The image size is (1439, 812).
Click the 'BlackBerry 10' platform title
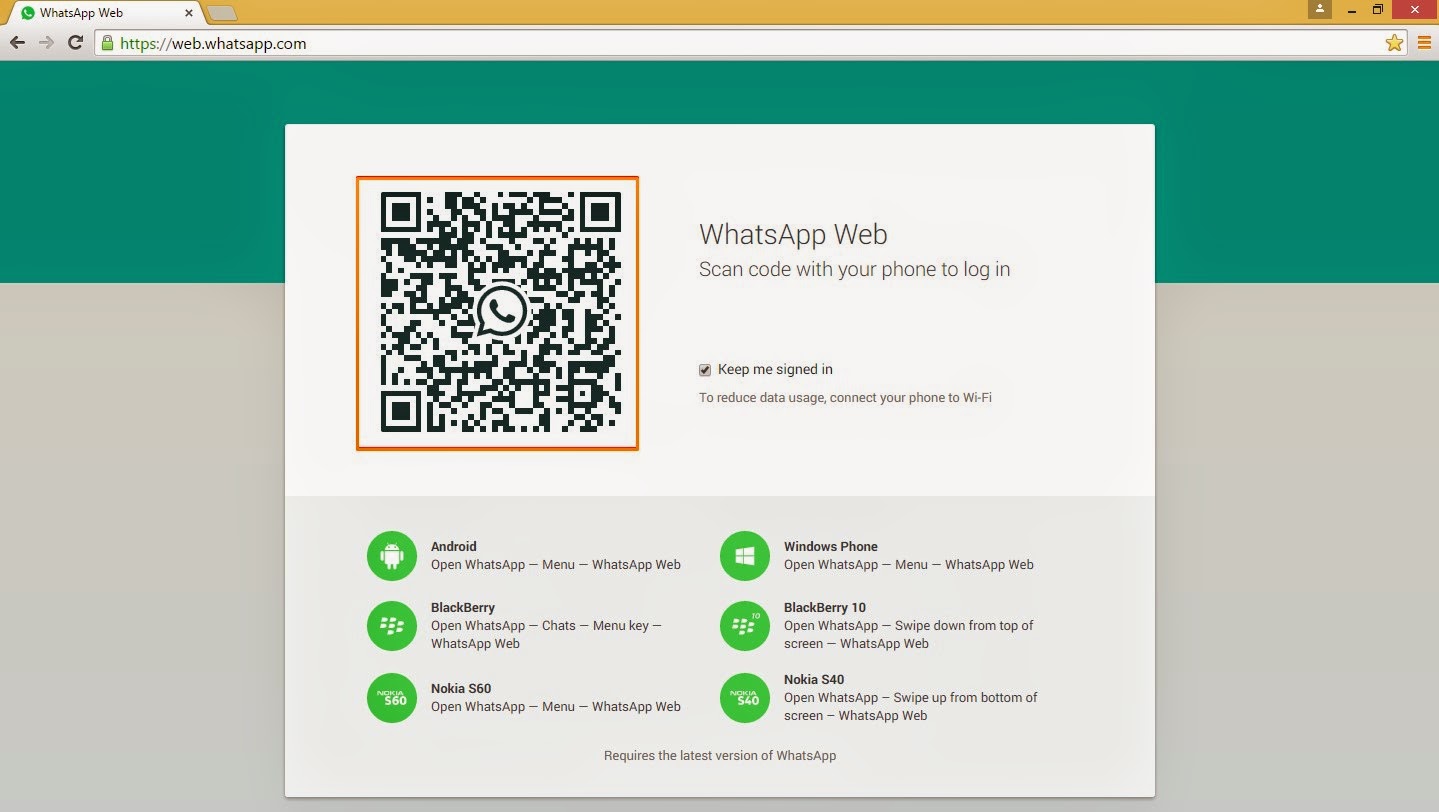click(825, 607)
